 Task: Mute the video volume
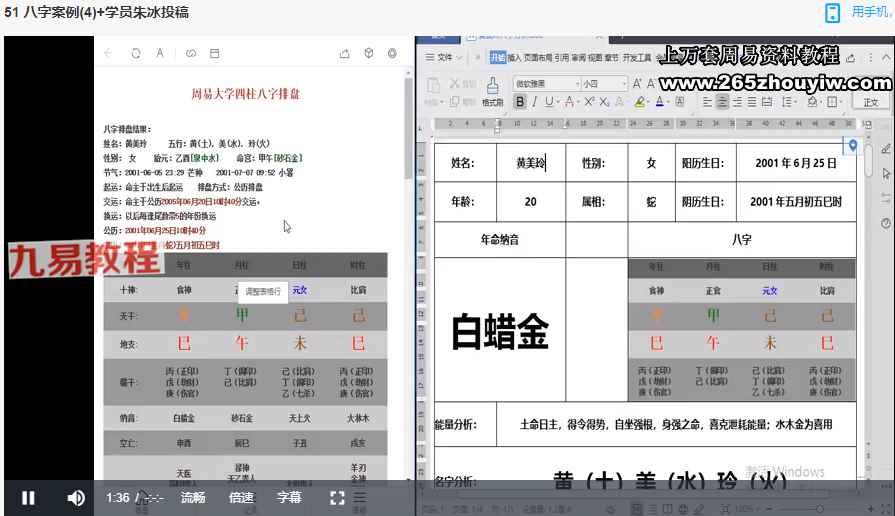click(76, 498)
